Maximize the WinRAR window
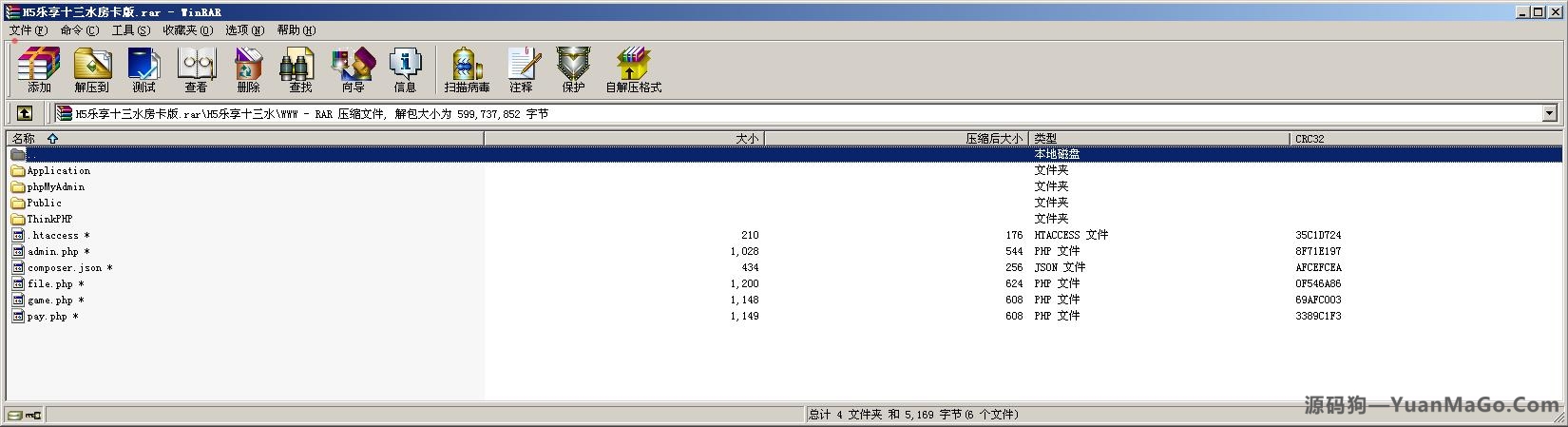Viewport: 1568px width, 427px height. [x=1539, y=12]
